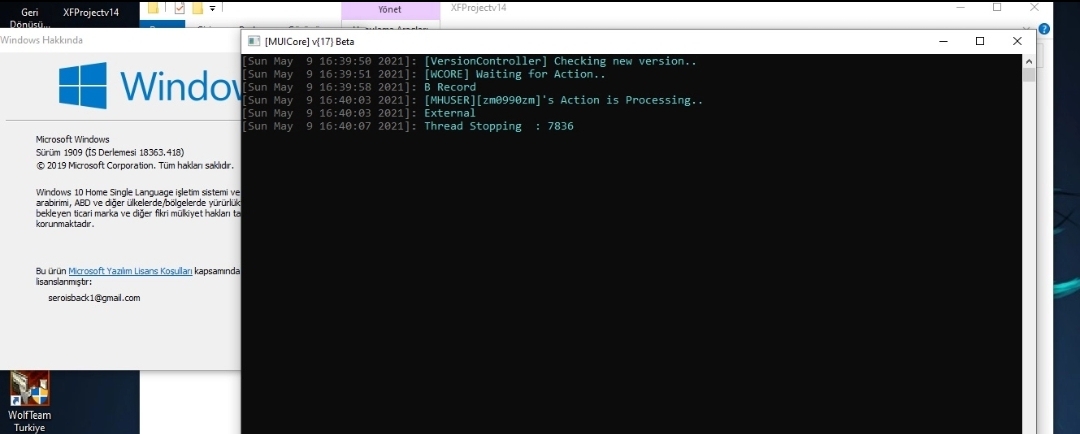
Task: Open the Microsoft Yazılım Lisans Koşulları link
Action: coord(130,271)
